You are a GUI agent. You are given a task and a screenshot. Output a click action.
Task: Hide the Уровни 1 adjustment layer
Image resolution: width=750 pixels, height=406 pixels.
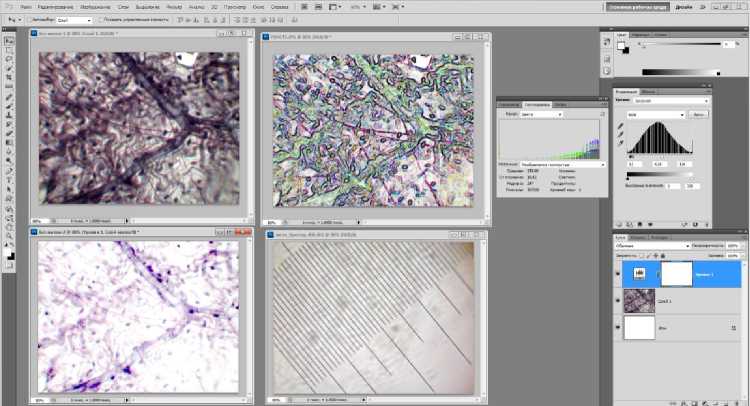(x=620, y=273)
